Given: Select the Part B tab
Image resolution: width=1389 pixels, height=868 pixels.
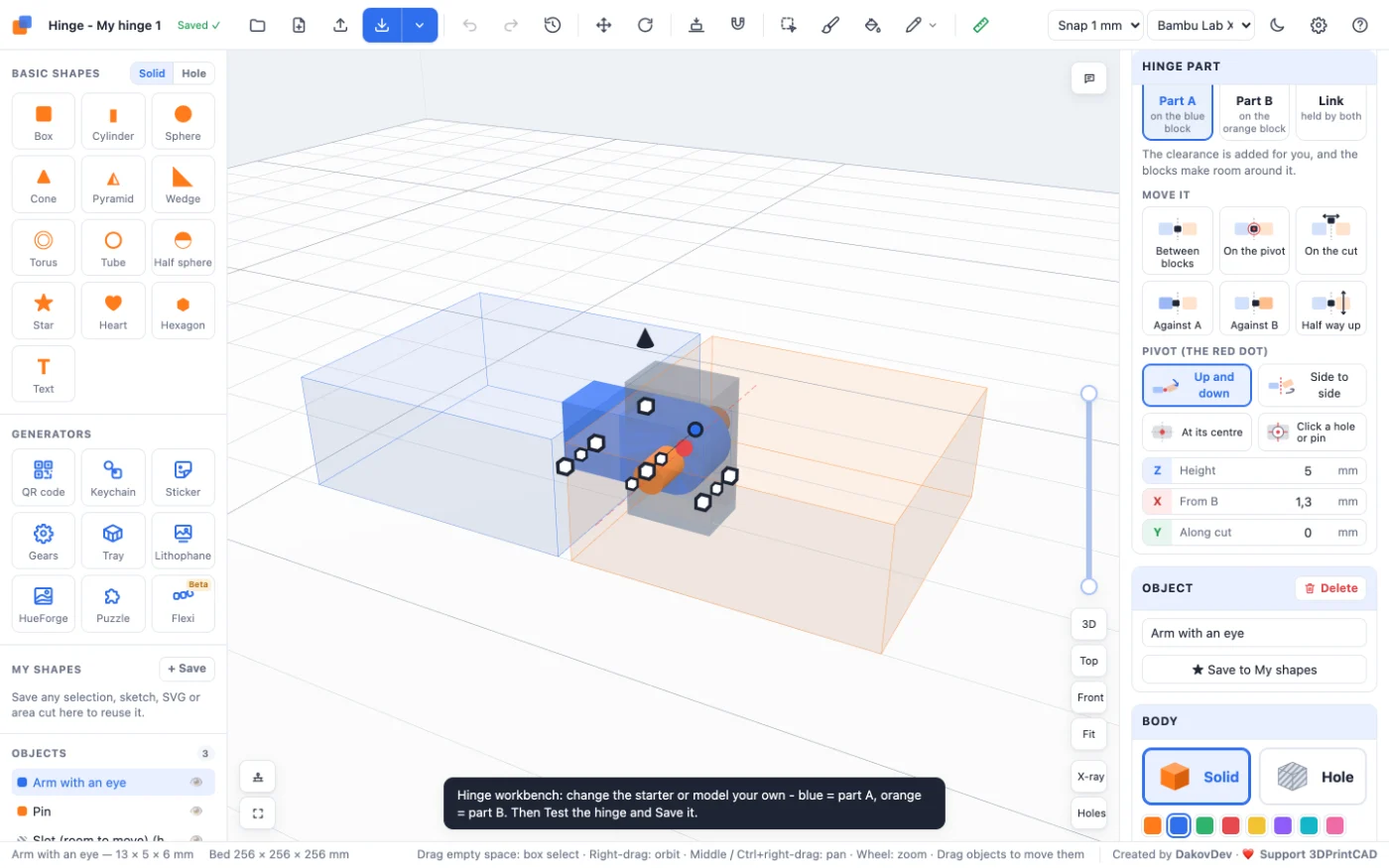Looking at the screenshot, I should click(1254, 113).
